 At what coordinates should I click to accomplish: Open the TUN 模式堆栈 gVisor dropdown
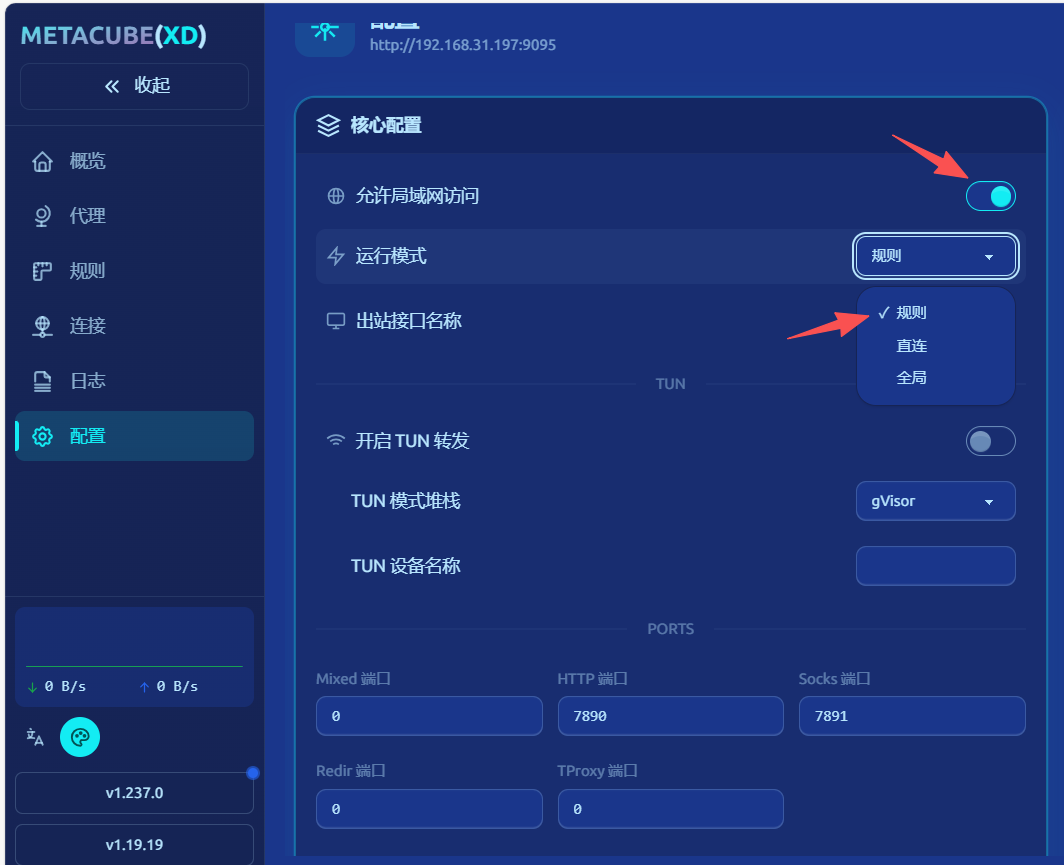click(x=935, y=501)
